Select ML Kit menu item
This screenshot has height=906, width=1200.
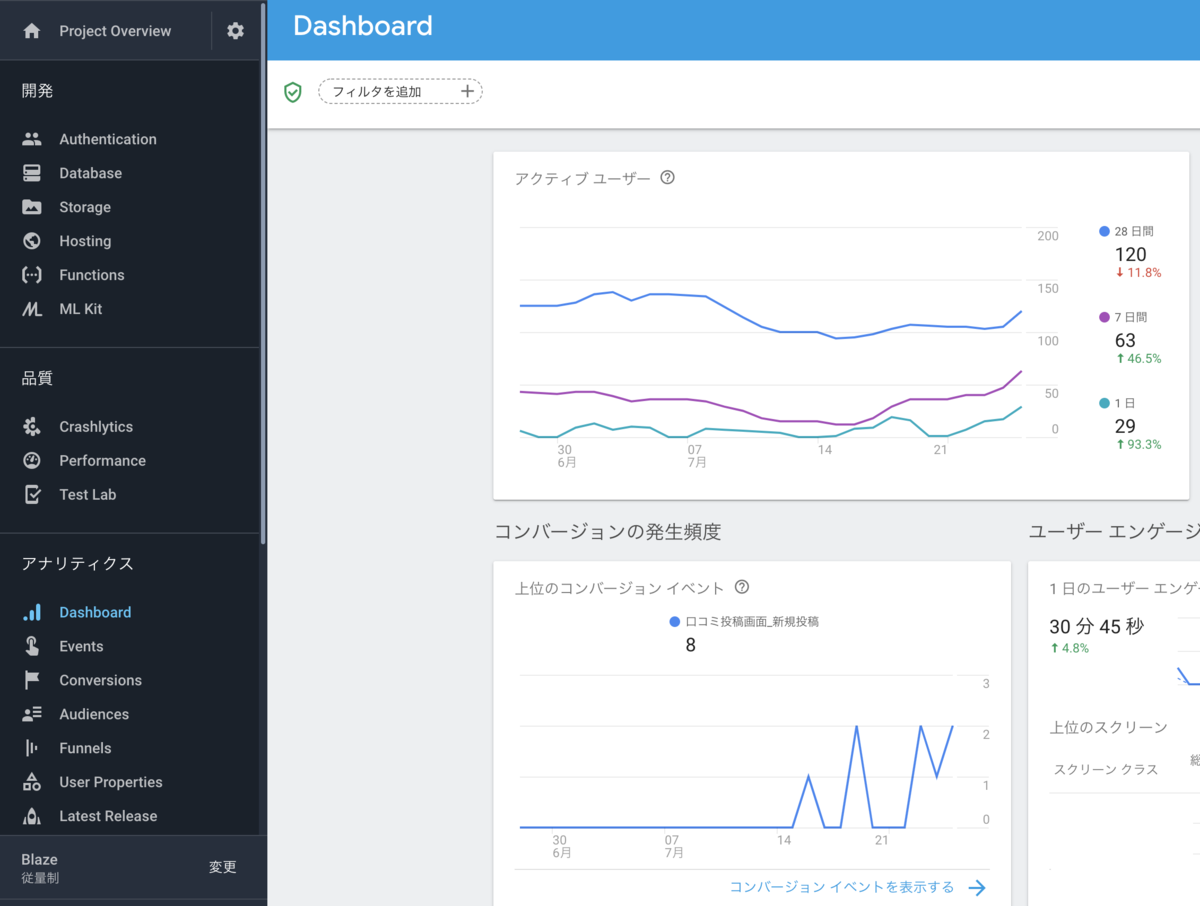(81, 309)
